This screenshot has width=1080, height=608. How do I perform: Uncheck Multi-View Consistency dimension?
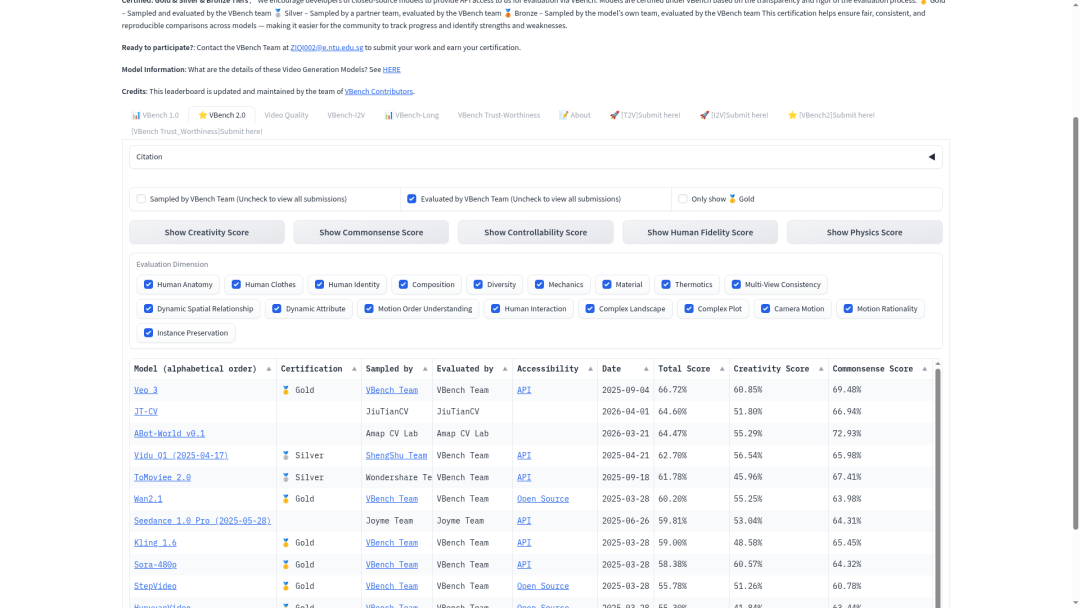point(736,284)
